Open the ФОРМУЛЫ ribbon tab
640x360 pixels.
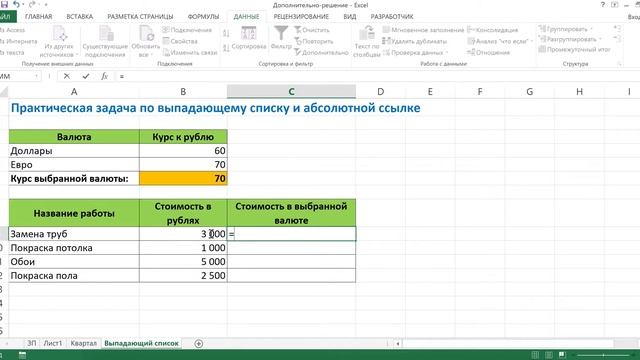203,16
